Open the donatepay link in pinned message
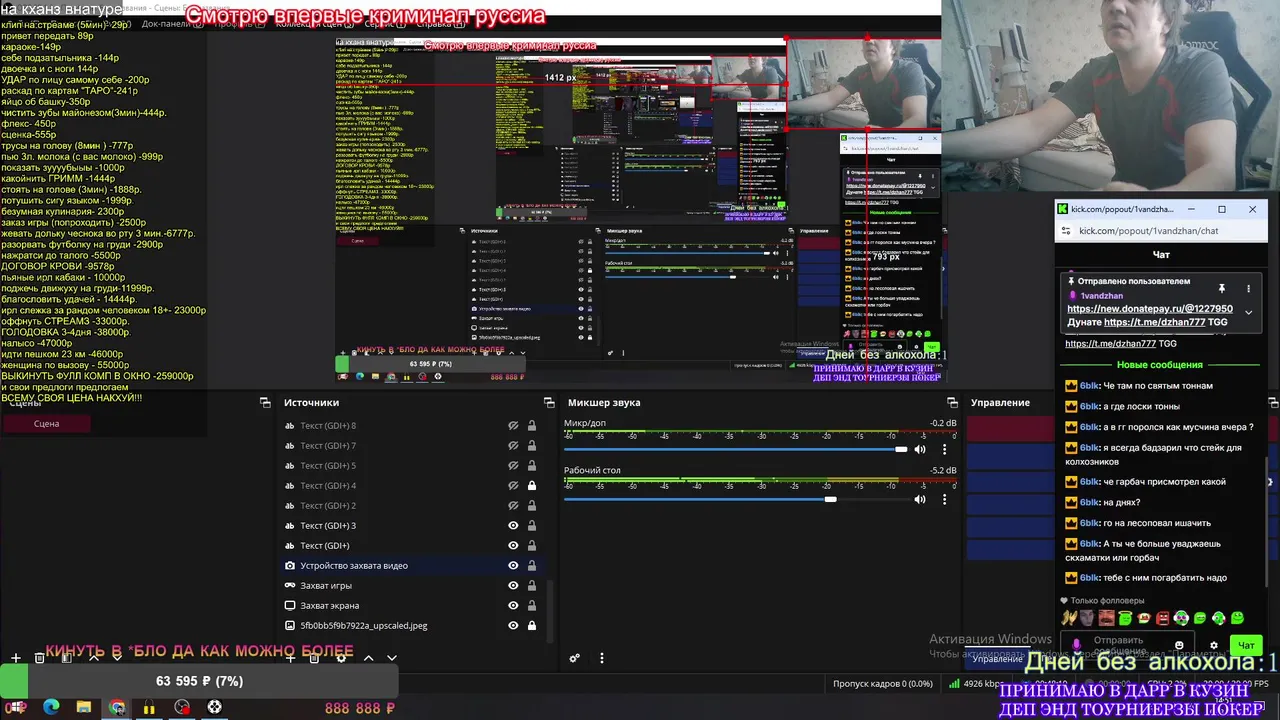This screenshot has height=720, width=1280. coord(1150,309)
